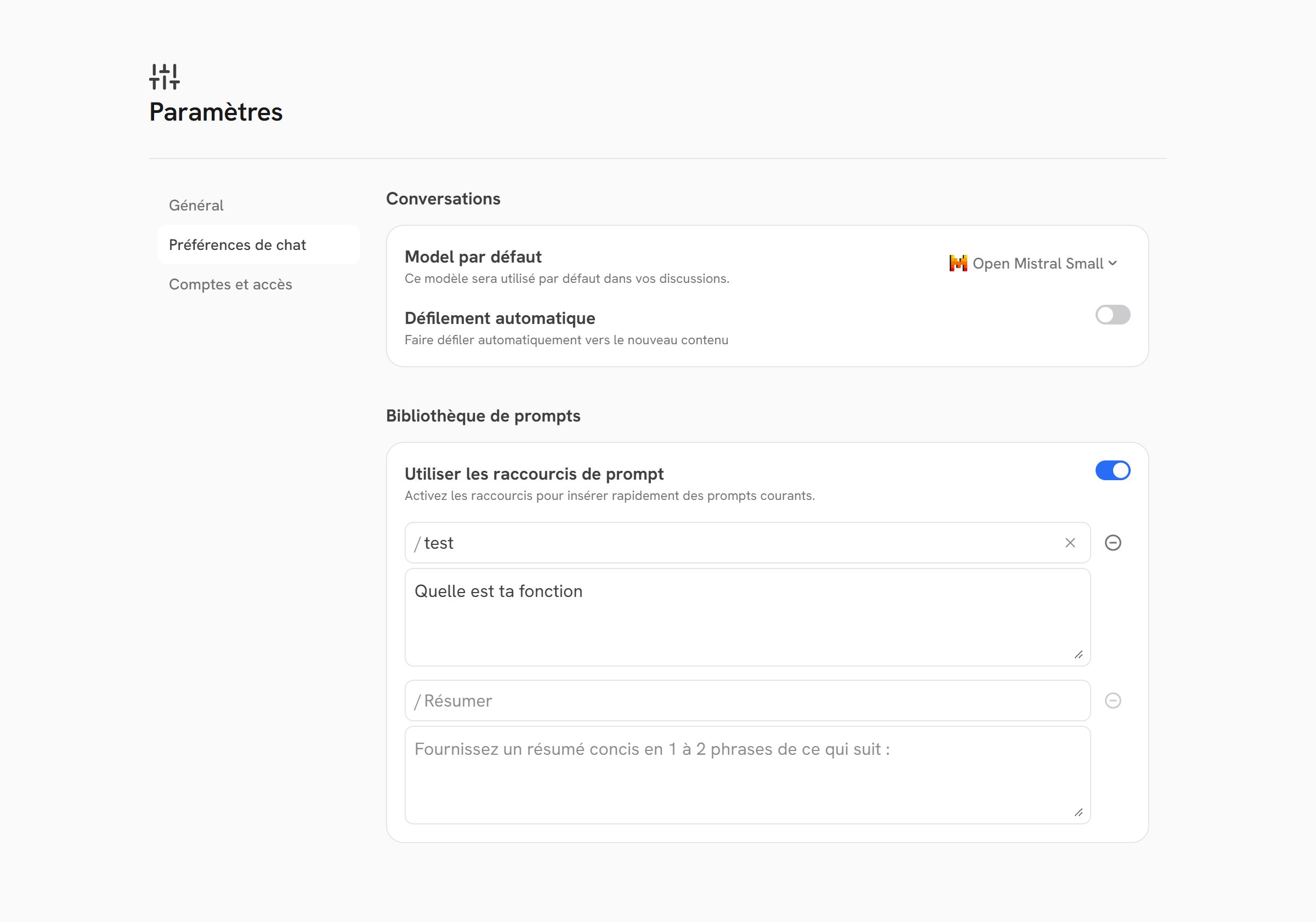Clear the /test shortcut with X icon
Screen dimensions: 1316x922
[1070, 543]
